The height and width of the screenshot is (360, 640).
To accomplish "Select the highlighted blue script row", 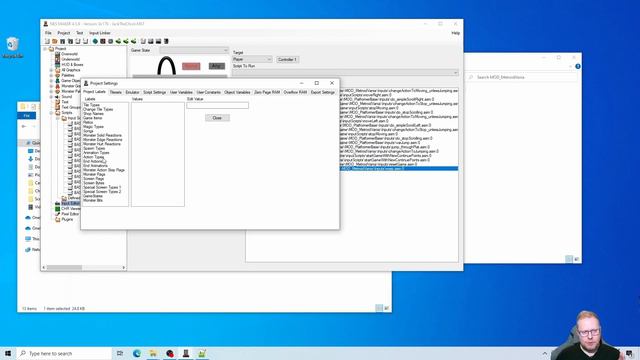I will click(399, 169).
